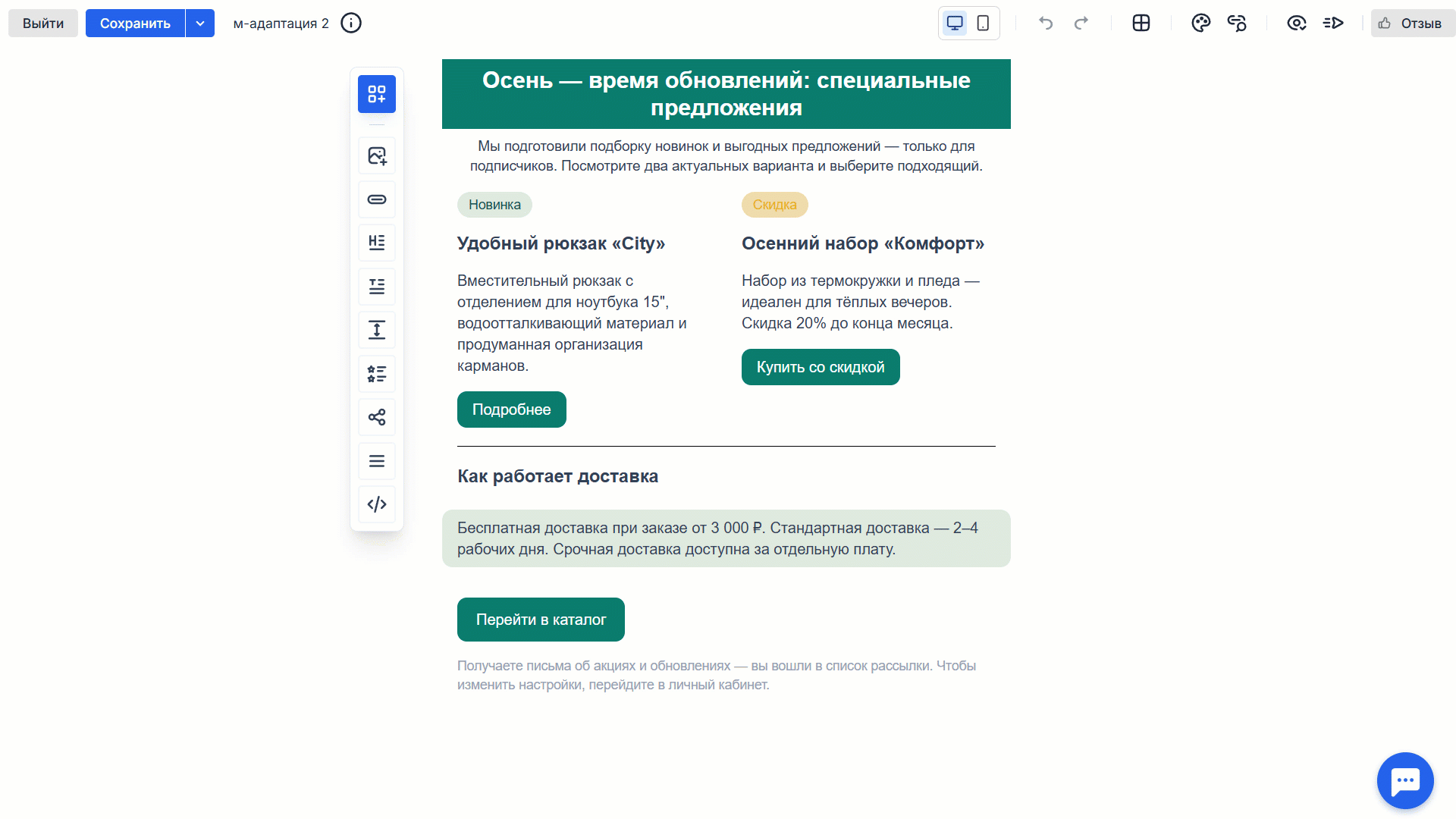Select the green header banner block

click(726, 94)
